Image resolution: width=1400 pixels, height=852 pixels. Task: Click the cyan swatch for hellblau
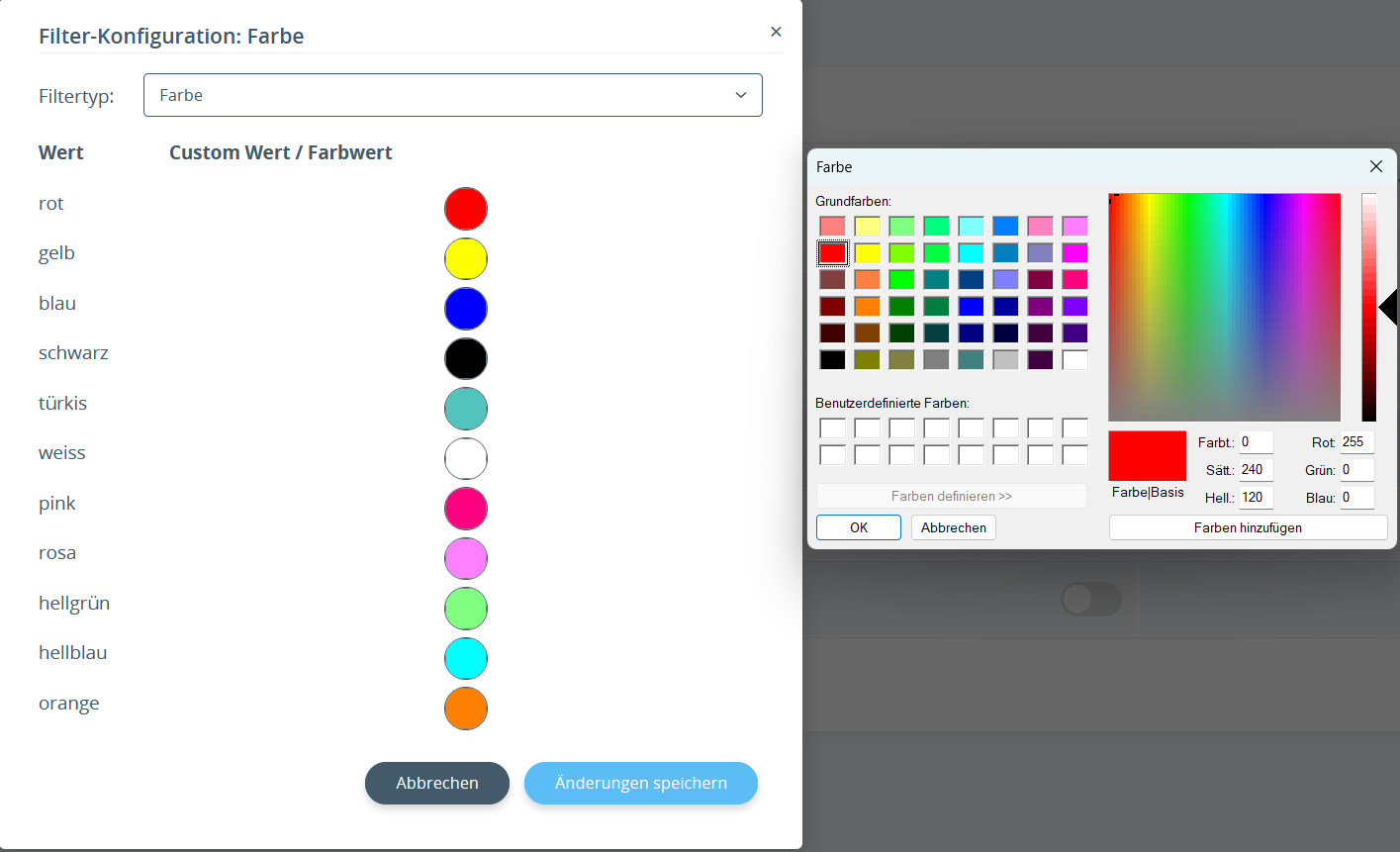click(x=466, y=658)
